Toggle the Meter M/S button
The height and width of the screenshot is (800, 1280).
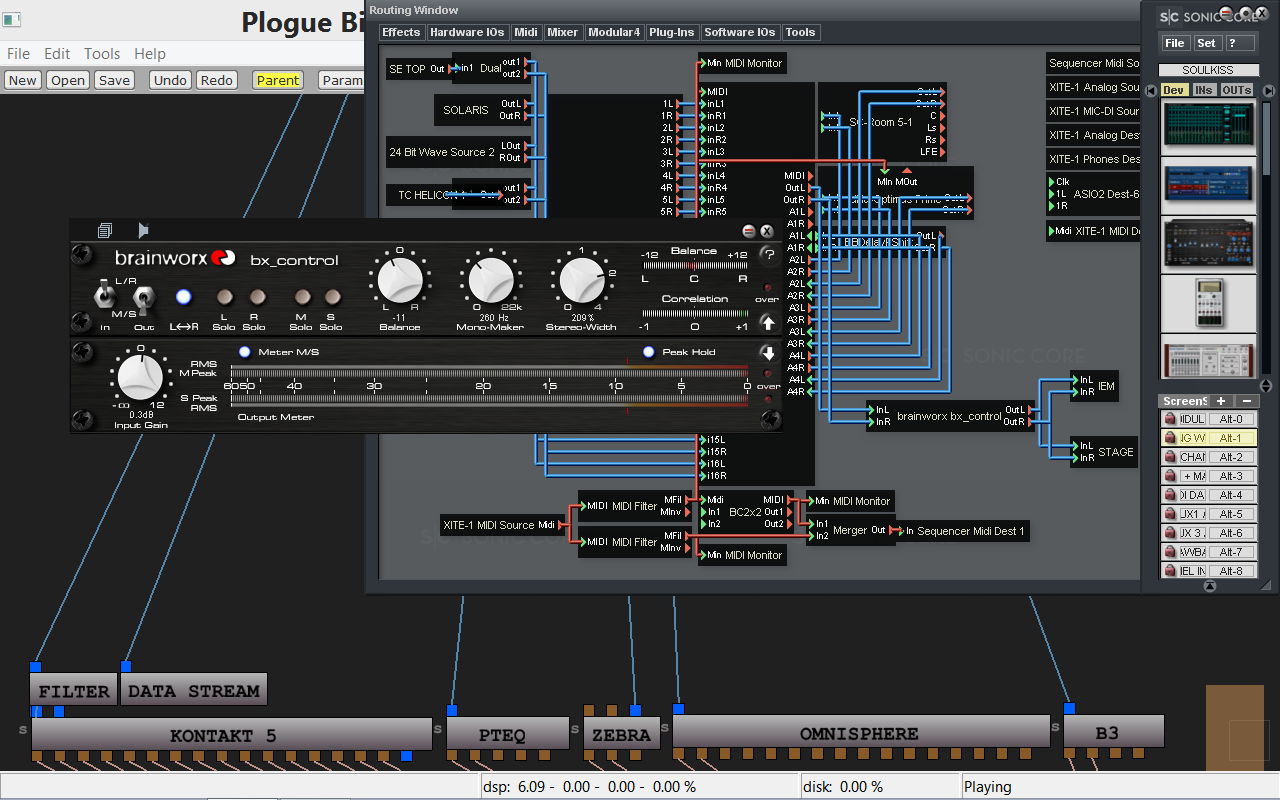244,352
